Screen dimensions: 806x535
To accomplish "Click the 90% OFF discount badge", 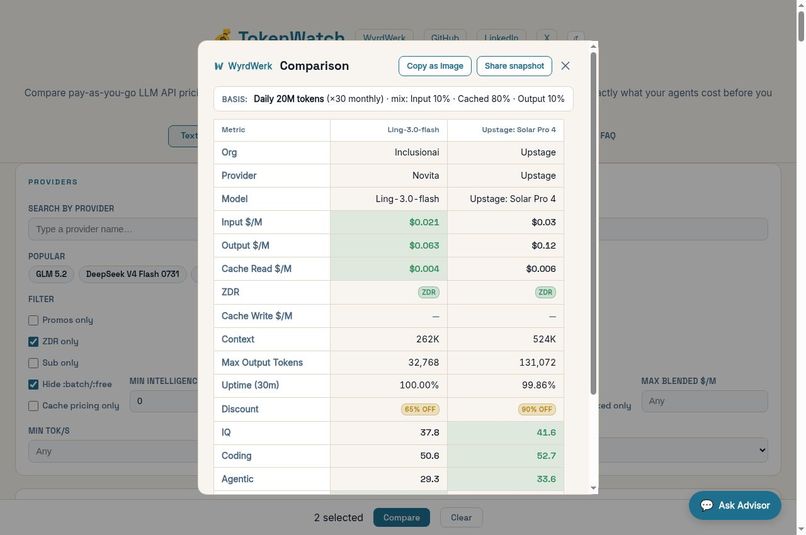I will coord(537,410).
